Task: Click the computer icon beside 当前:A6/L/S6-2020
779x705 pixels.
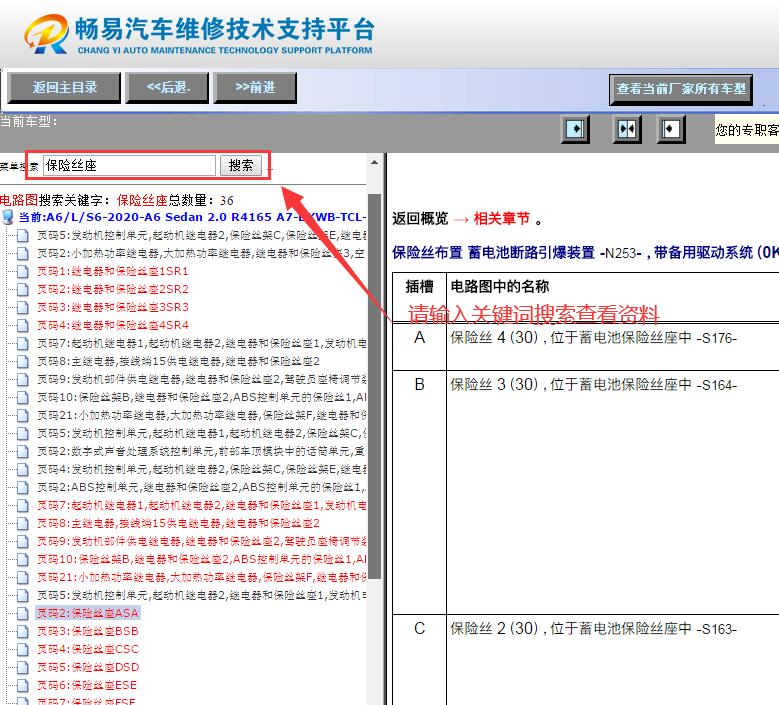Action: (x=7, y=217)
